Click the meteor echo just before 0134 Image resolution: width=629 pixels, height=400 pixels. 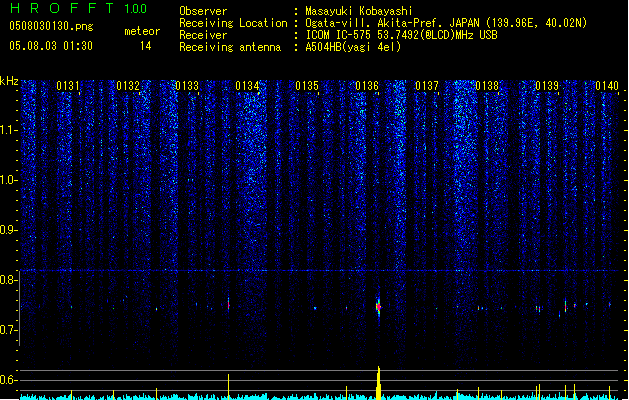(229, 305)
